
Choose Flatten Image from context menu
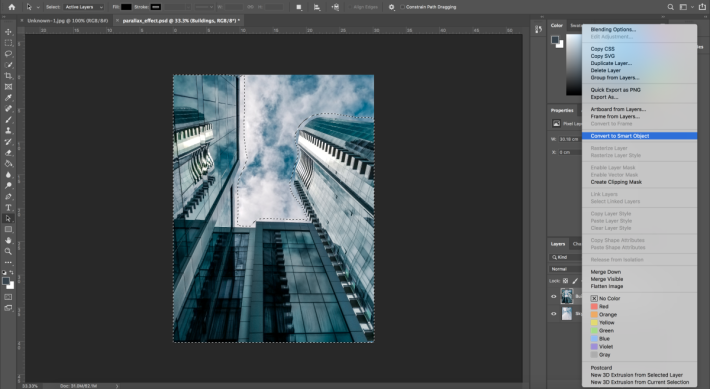[x=607, y=287]
